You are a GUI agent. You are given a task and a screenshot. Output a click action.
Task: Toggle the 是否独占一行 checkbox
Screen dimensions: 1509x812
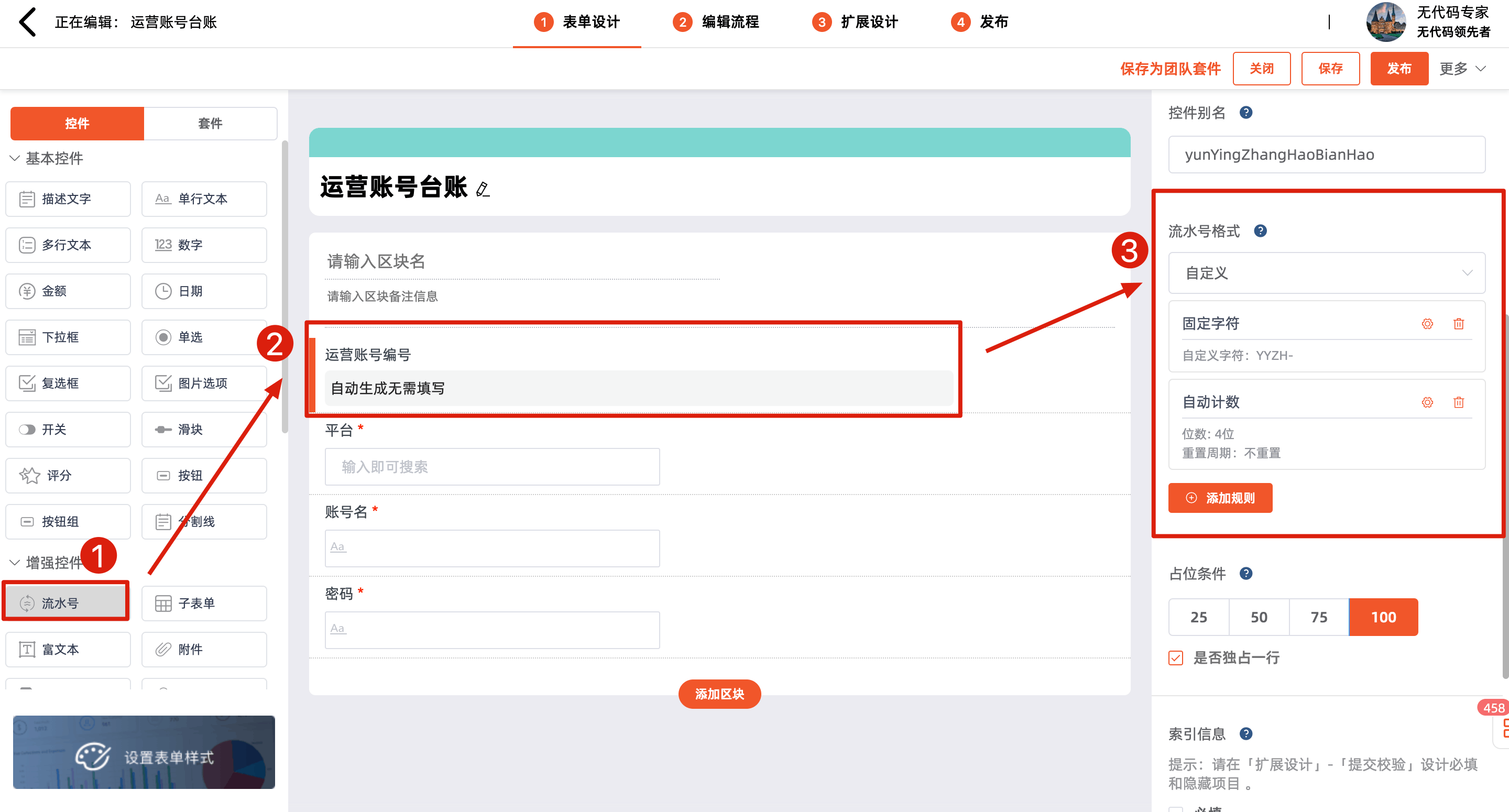[x=1176, y=658]
